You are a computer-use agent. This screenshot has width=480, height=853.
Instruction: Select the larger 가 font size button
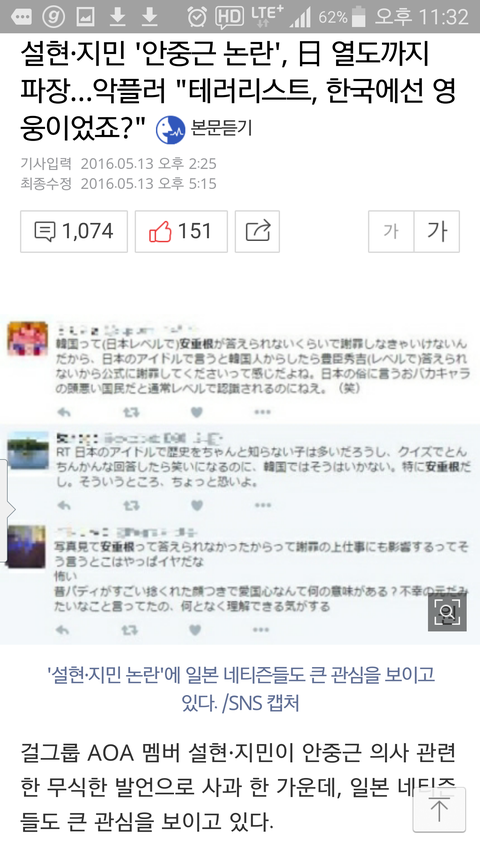437,232
